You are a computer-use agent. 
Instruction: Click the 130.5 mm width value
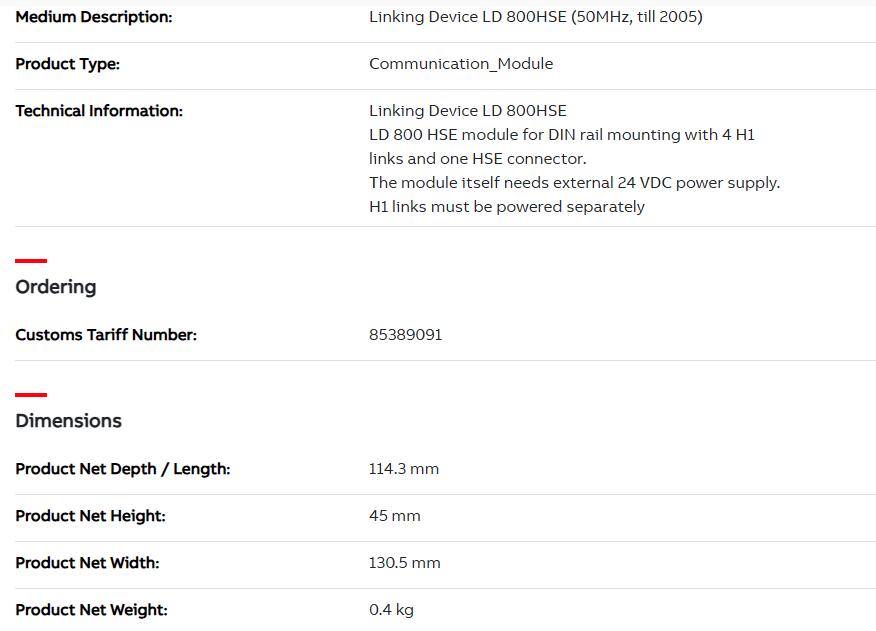pos(404,563)
